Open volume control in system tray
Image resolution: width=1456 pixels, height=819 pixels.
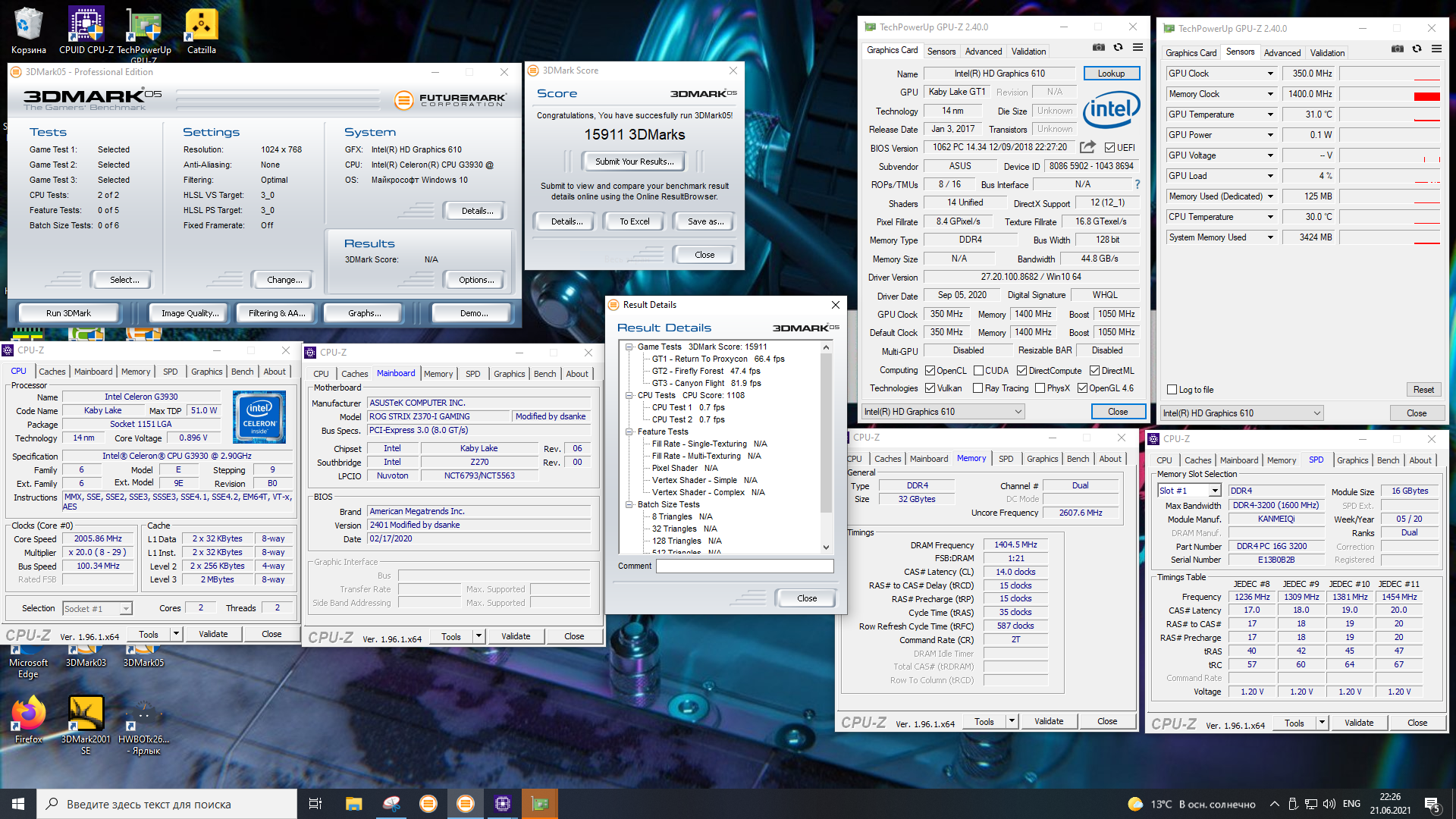tap(1329, 804)
